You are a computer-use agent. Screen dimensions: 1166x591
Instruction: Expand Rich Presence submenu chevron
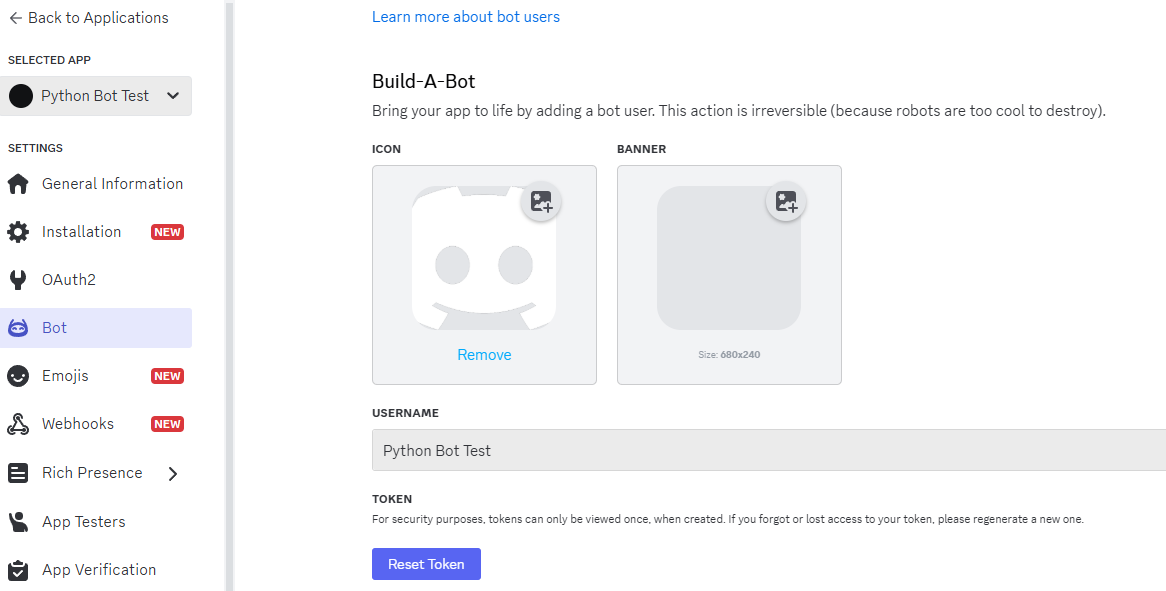point(173,474)
